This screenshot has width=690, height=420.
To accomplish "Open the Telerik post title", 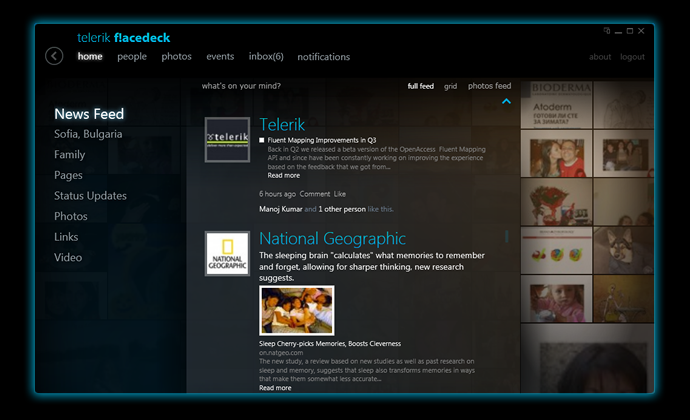I will pos(282,125).
